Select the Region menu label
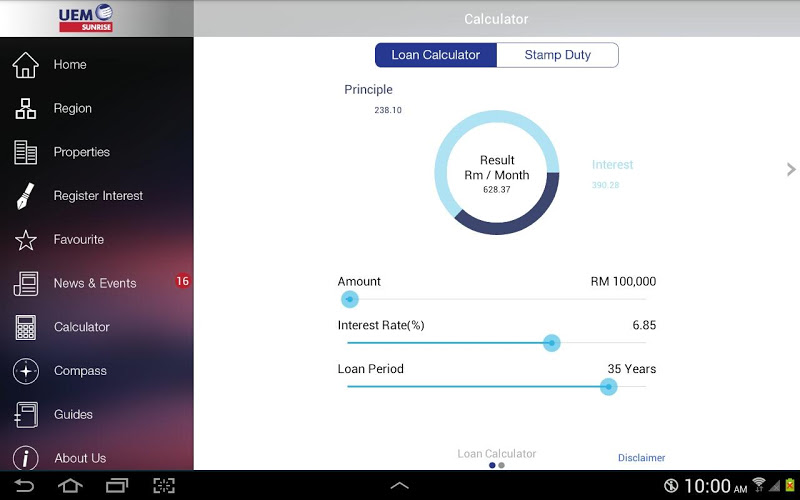This screenshot has width=800, height=500. (72, 109)
